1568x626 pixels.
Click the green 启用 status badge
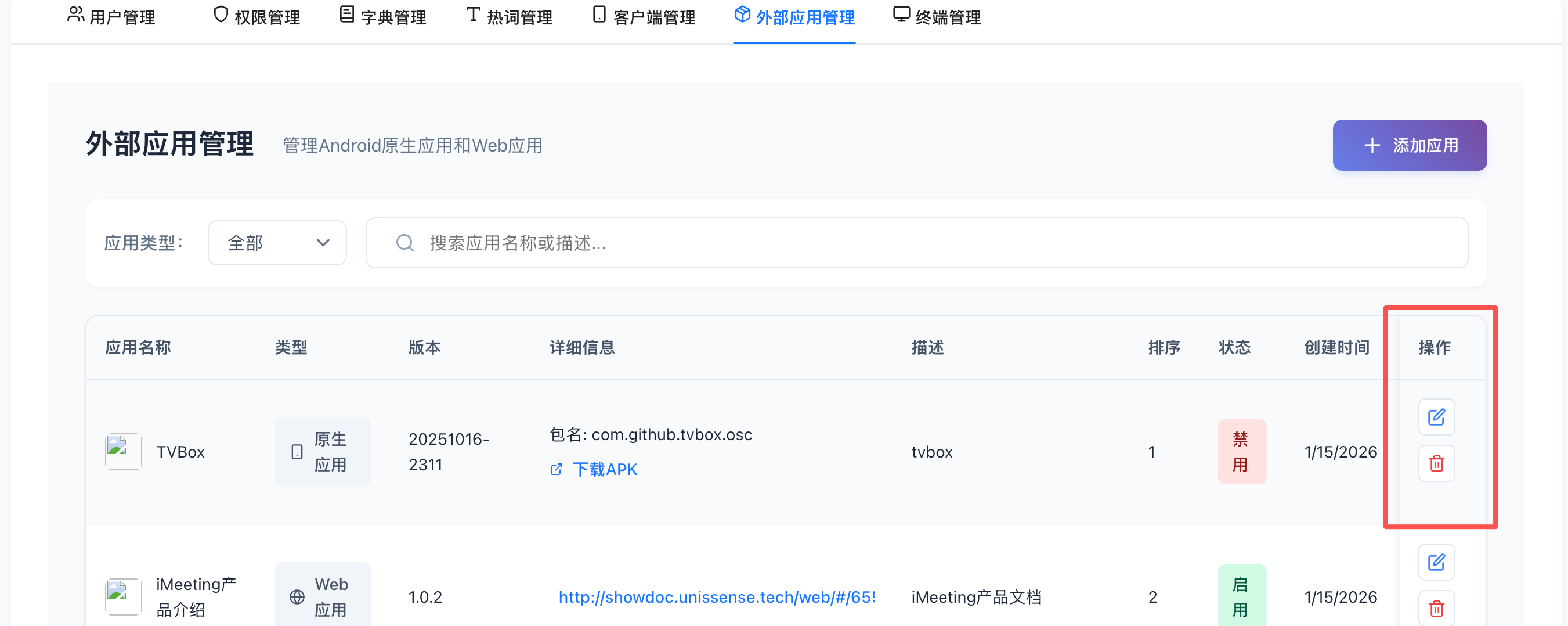[1241, 596]
